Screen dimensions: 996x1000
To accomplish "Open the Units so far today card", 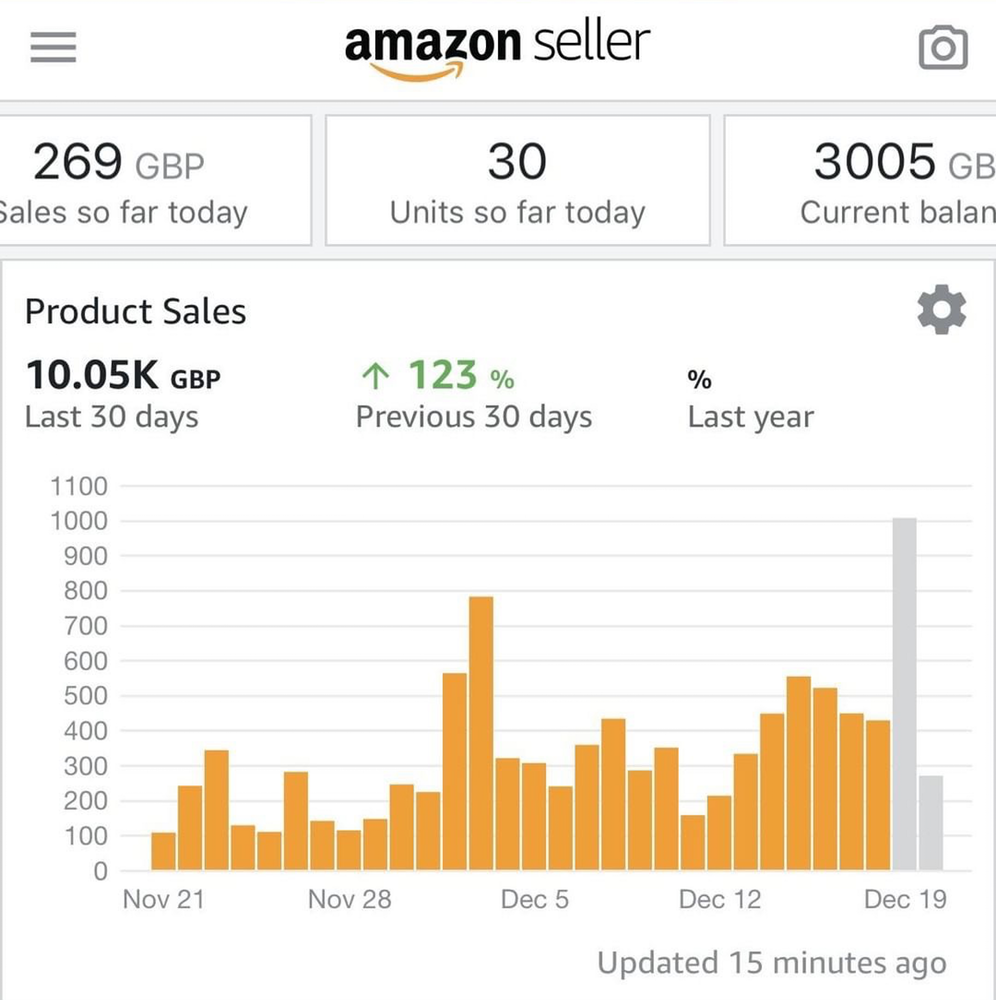I will point(517,180).
